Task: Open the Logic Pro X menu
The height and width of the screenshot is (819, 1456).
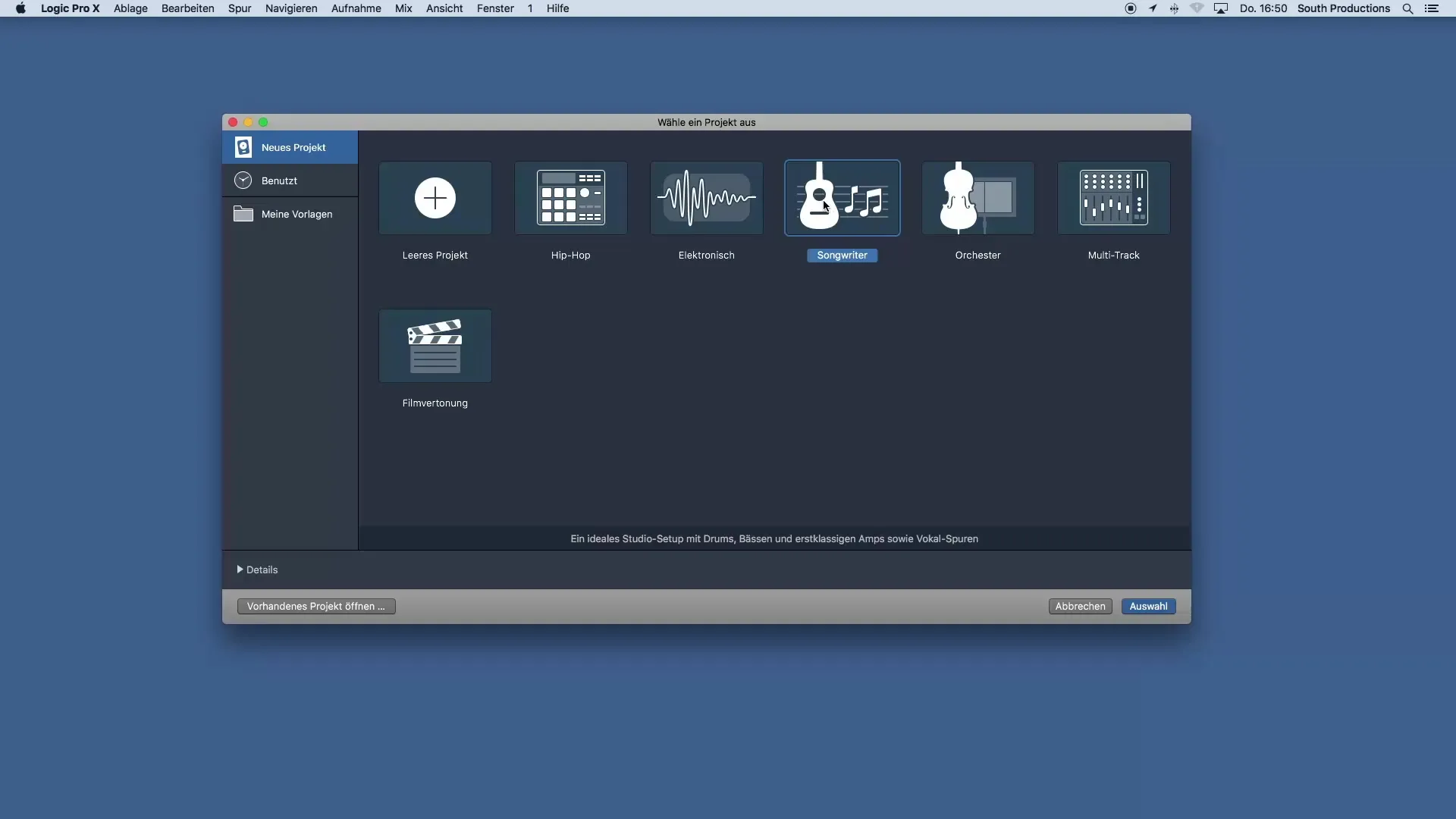Action: click(70, 8)
